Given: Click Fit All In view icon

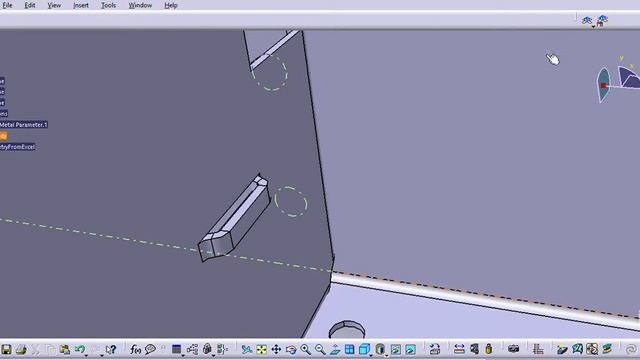Looking at the screenshot, I should pyautogui.click(x=261, y=349).
